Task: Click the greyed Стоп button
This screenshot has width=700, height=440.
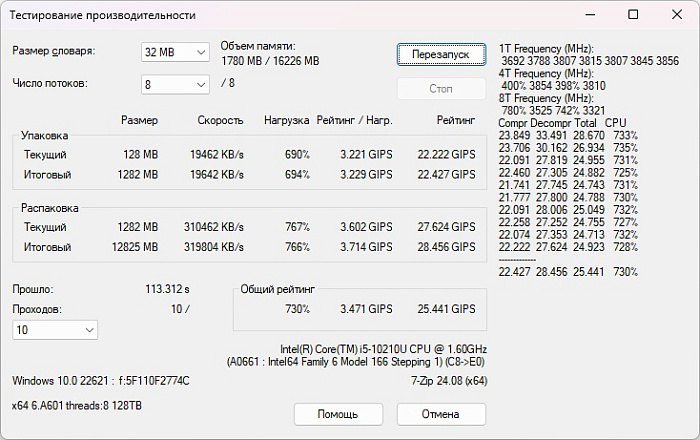Action: pos(441,88)
